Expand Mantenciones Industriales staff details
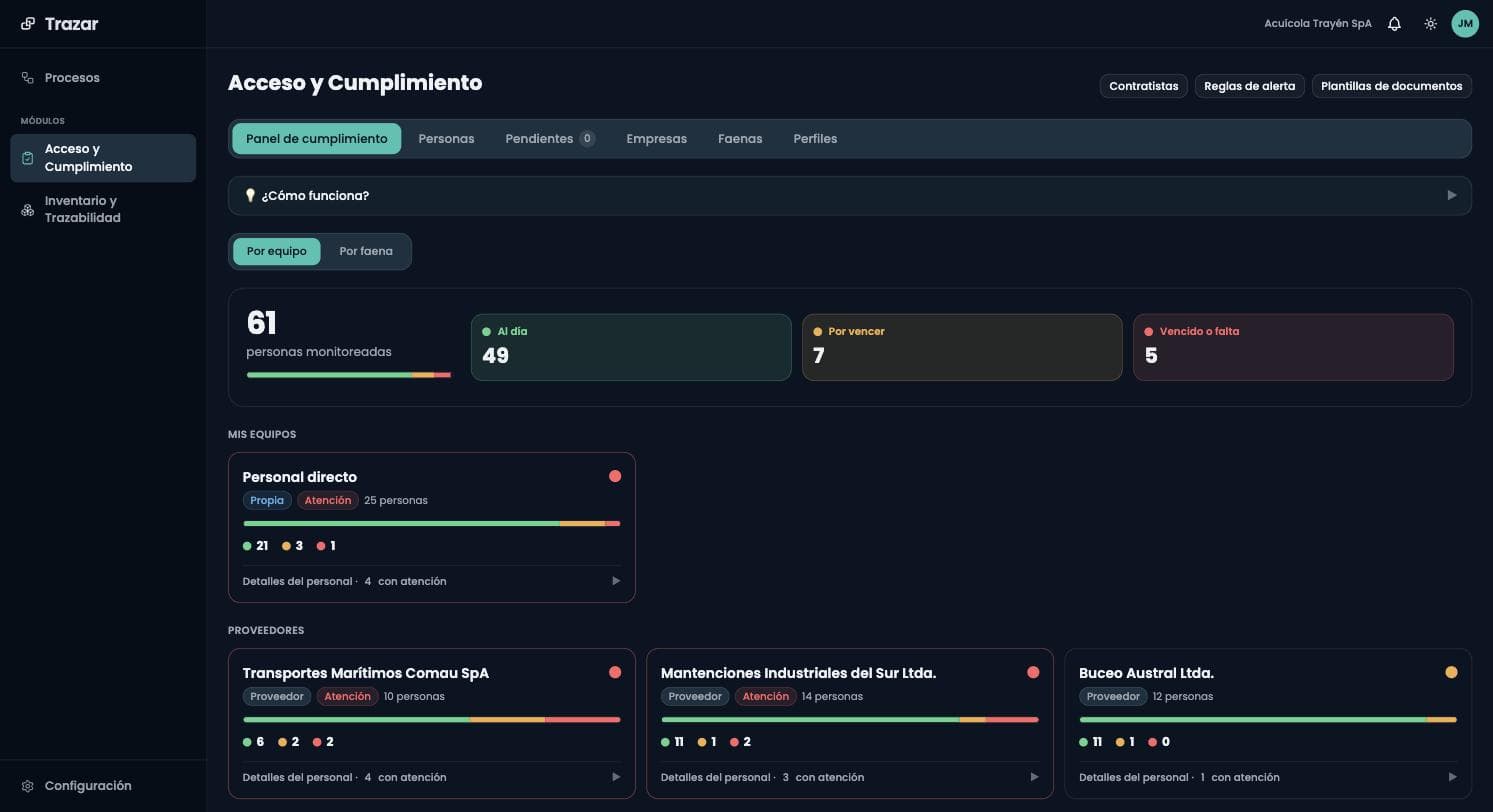1493x812 pixels. (x=850, y=777)
